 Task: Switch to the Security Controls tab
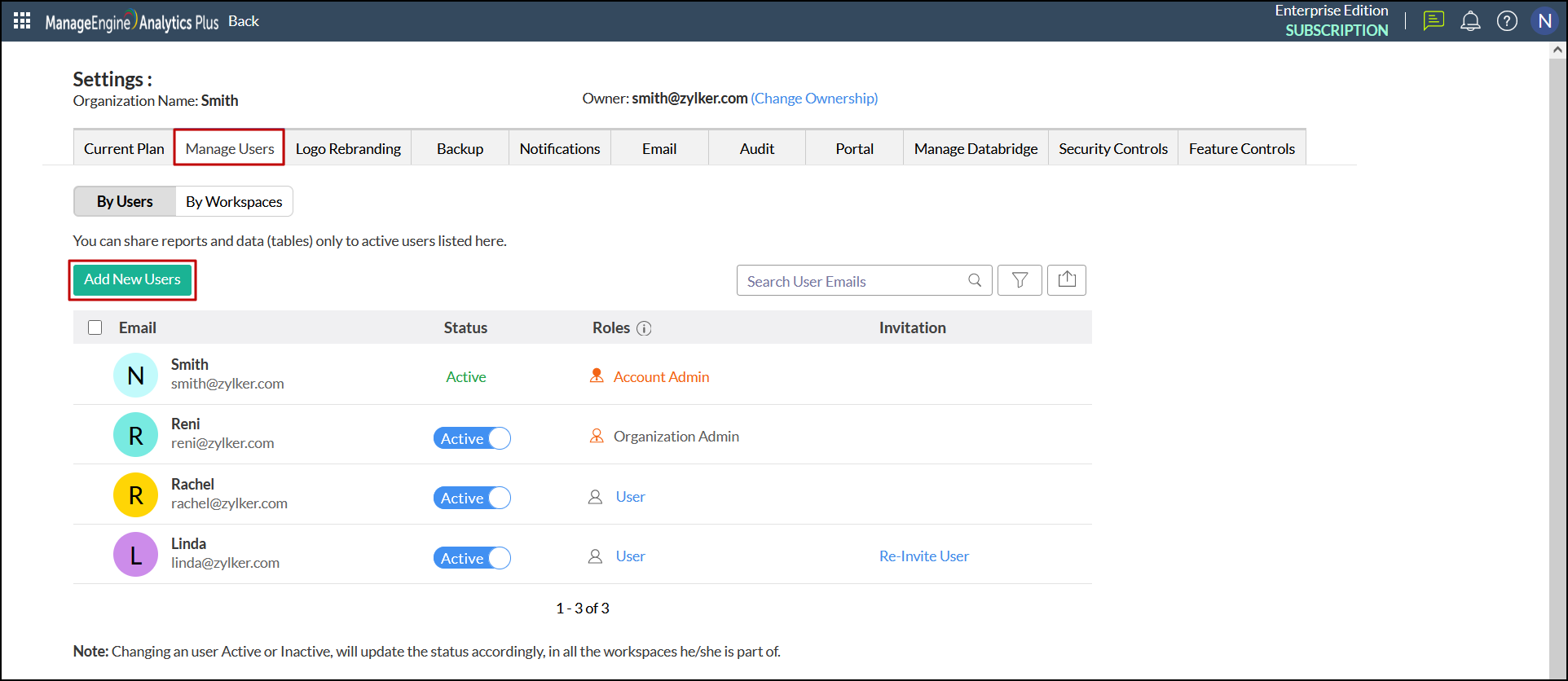pos(1112,148)
